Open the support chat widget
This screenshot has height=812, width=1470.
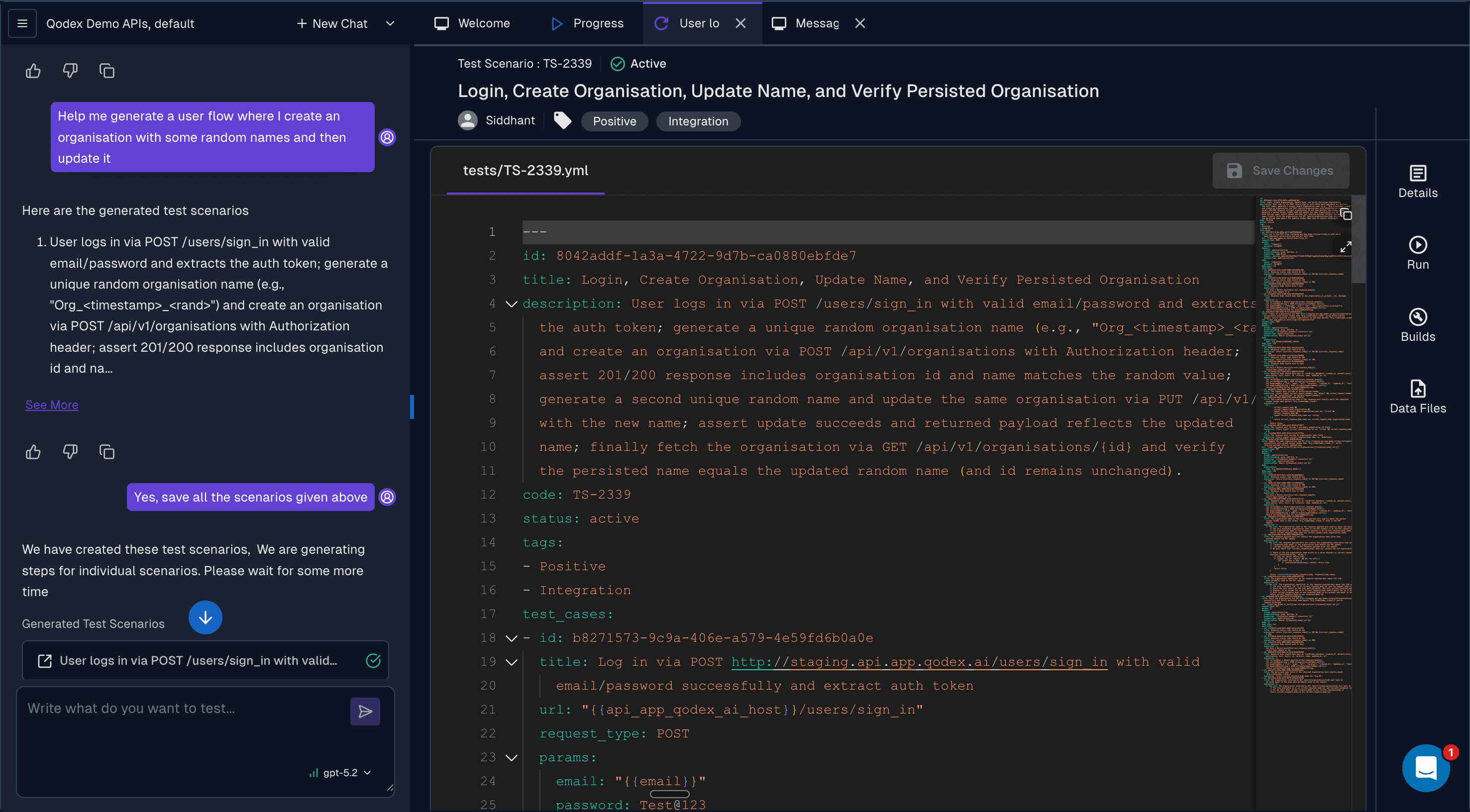point(1426,768)
